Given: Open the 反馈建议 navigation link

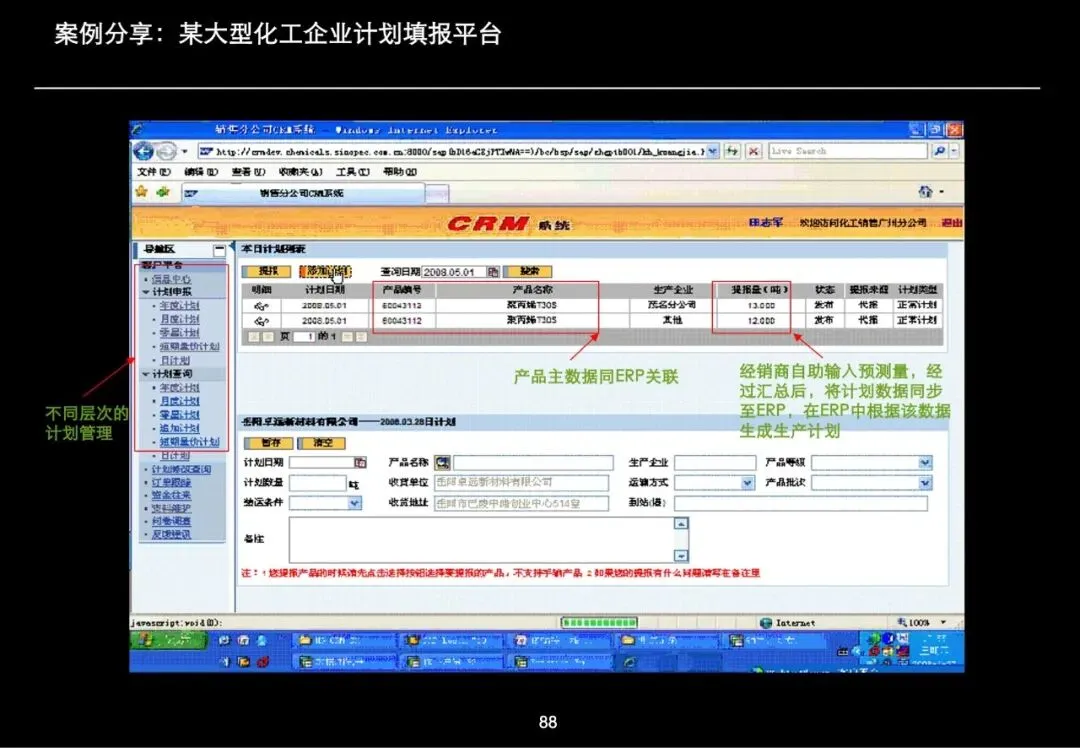Looking at the screenshot, I should point(171,534).
